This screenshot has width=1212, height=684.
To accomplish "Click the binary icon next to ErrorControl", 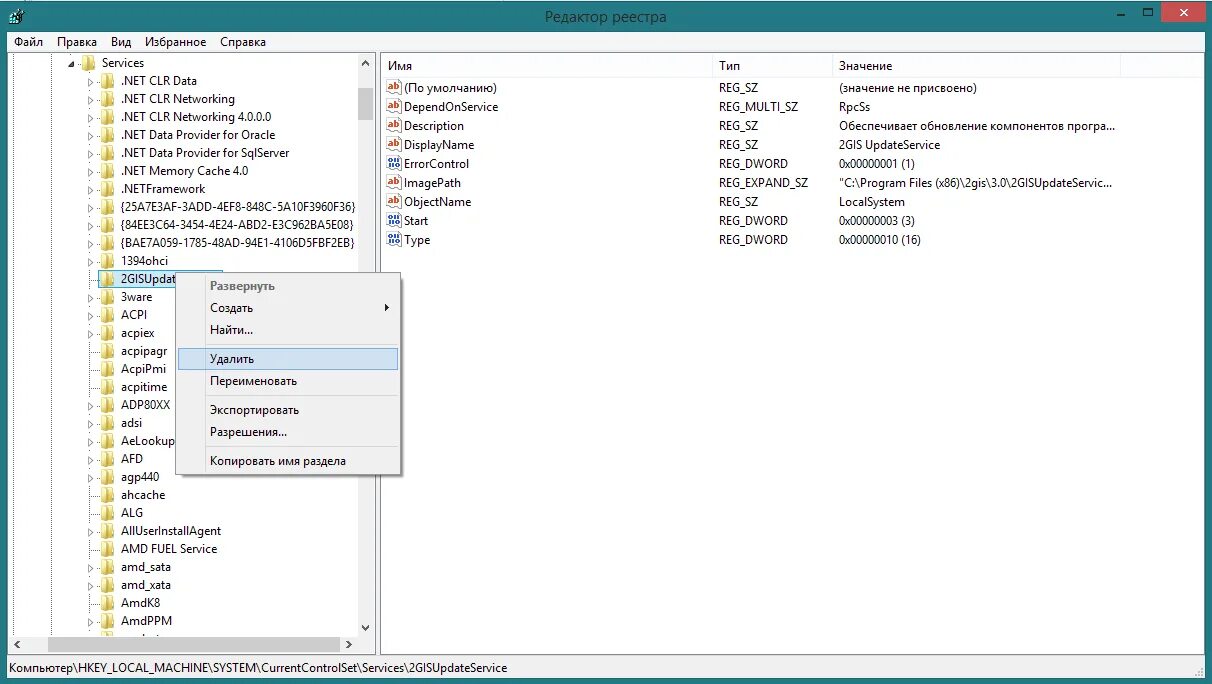I will 394,163.
